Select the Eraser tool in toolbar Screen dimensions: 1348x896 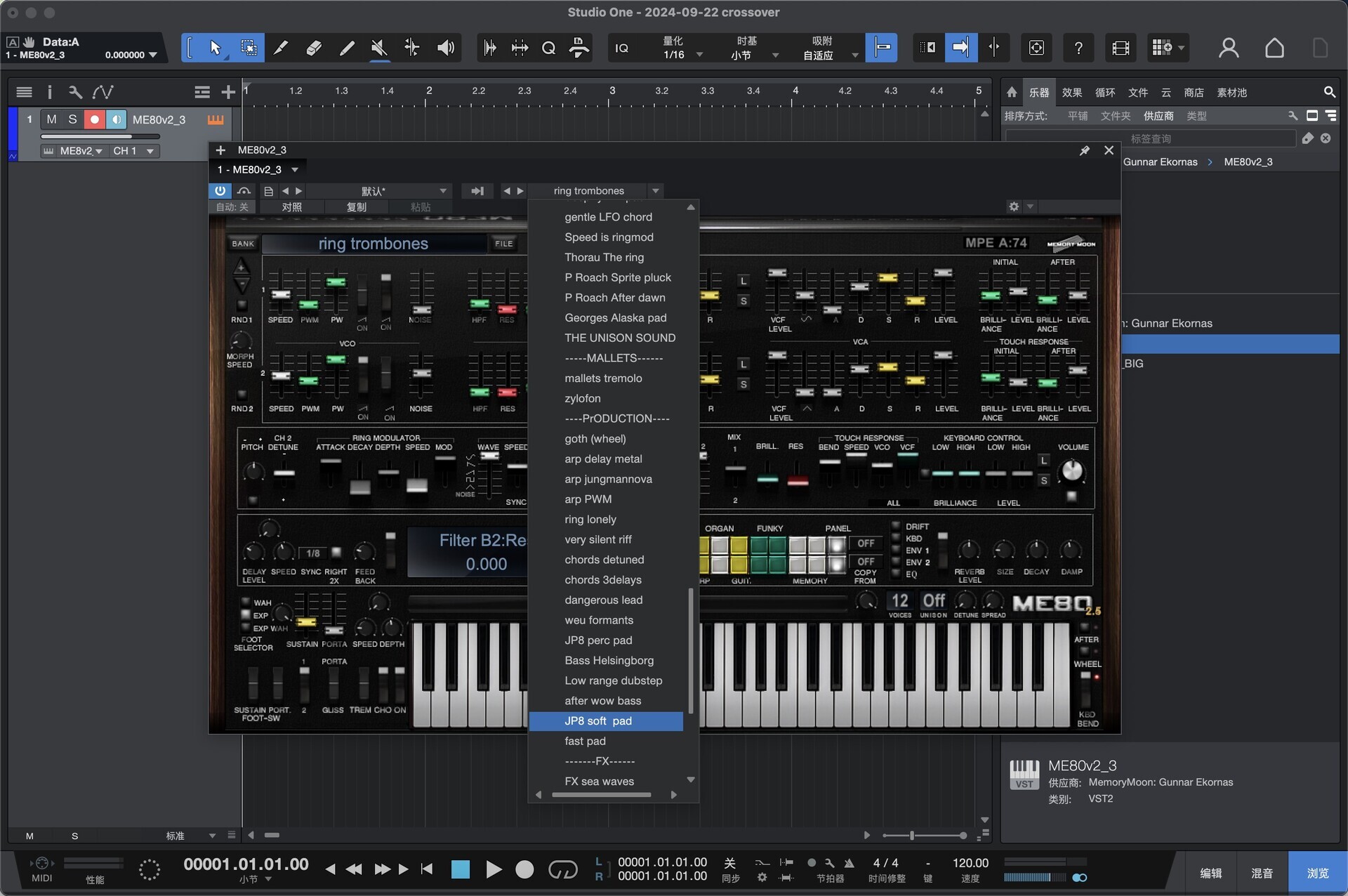pos(314,48)
